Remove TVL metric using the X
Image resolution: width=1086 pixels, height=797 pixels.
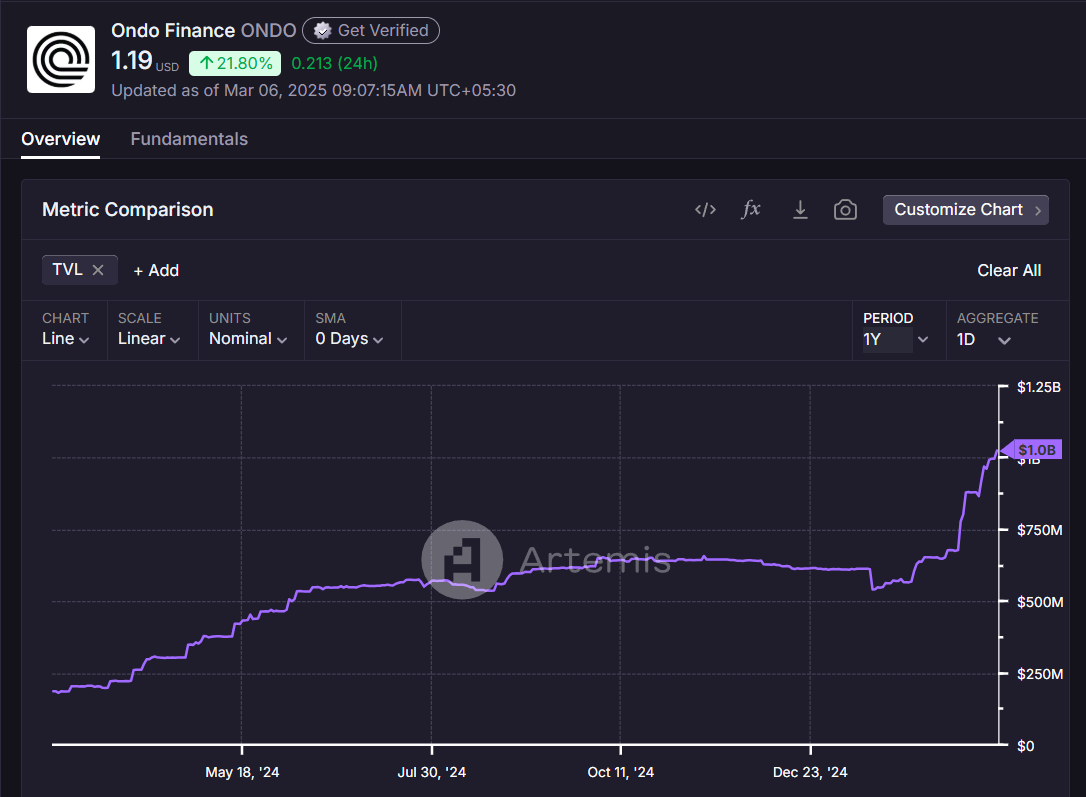coord(98,270)
